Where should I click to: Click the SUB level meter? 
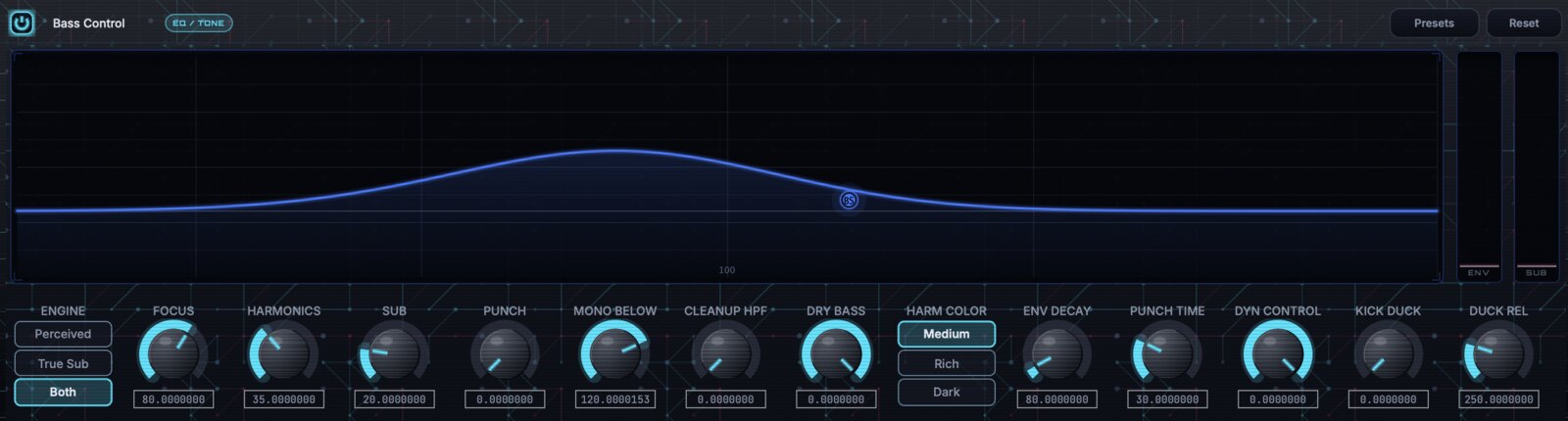pos(1537,166)
